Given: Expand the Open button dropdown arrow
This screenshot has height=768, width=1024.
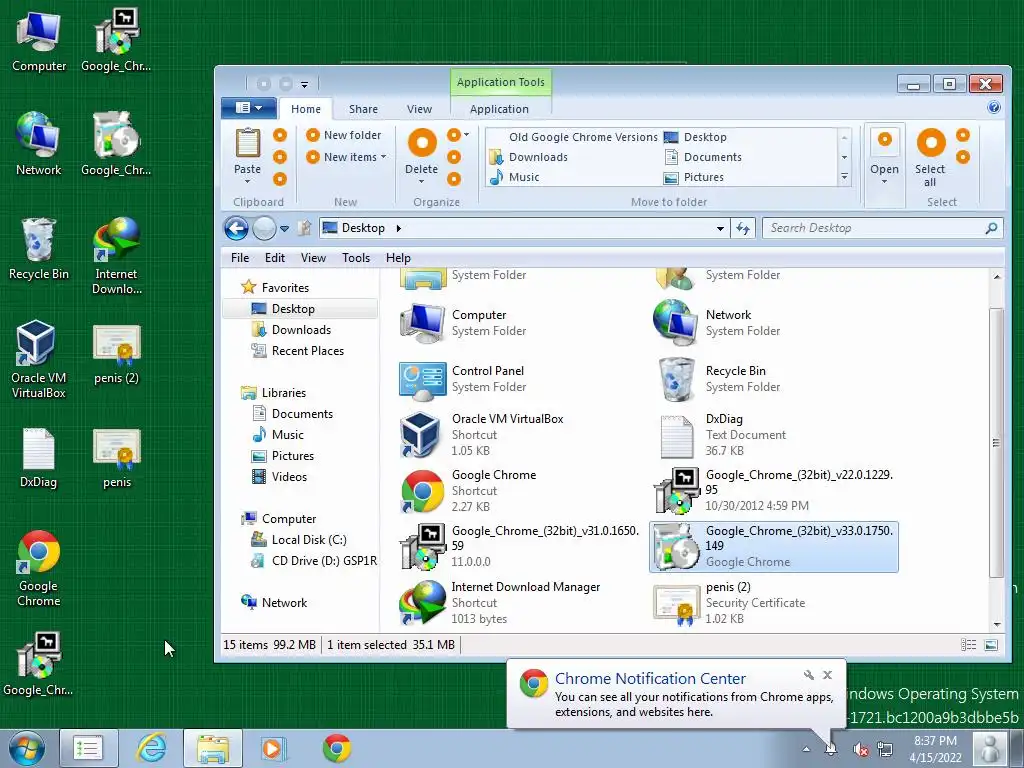Looking at the screenshot, I should 884,182.
